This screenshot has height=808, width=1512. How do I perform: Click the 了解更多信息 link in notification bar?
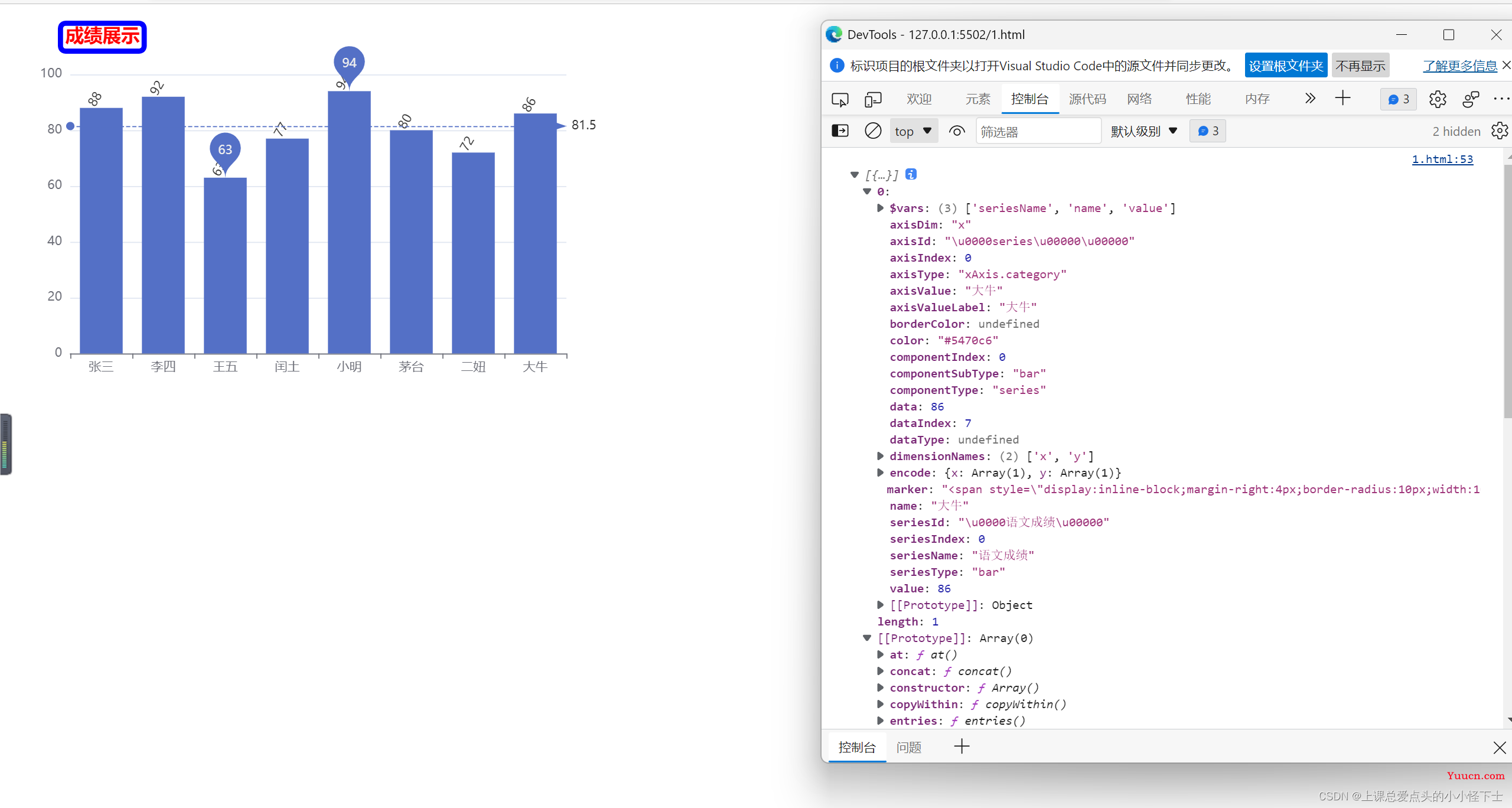[1455, 66]
